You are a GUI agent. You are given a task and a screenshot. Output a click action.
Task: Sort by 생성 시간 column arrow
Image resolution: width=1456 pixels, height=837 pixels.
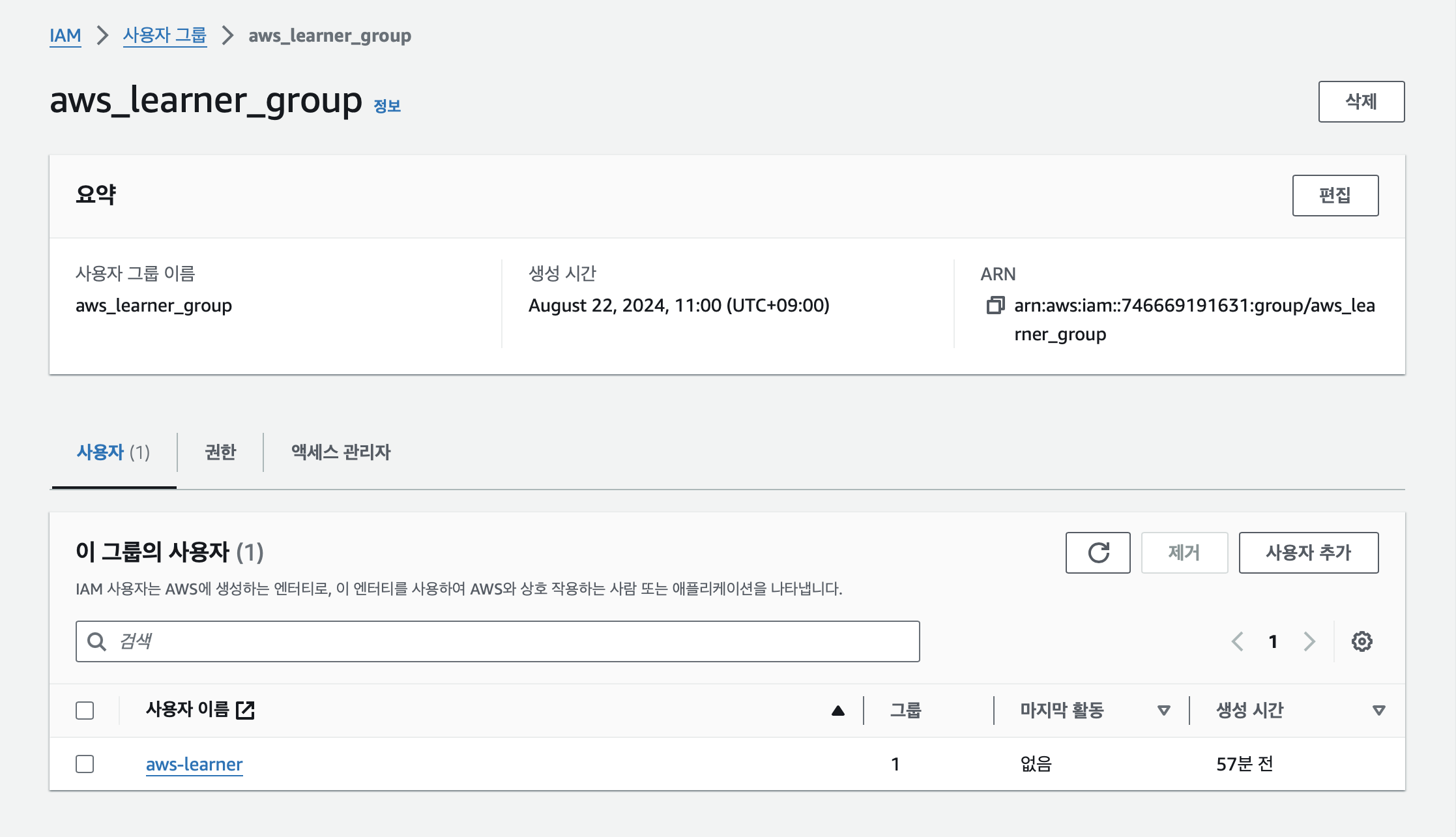click(1379, 711)
